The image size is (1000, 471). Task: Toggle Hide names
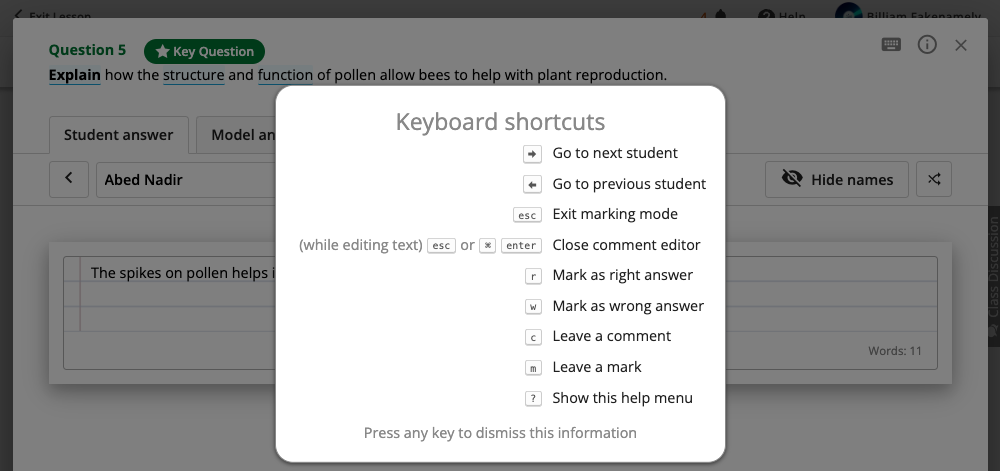click(837, 180)
